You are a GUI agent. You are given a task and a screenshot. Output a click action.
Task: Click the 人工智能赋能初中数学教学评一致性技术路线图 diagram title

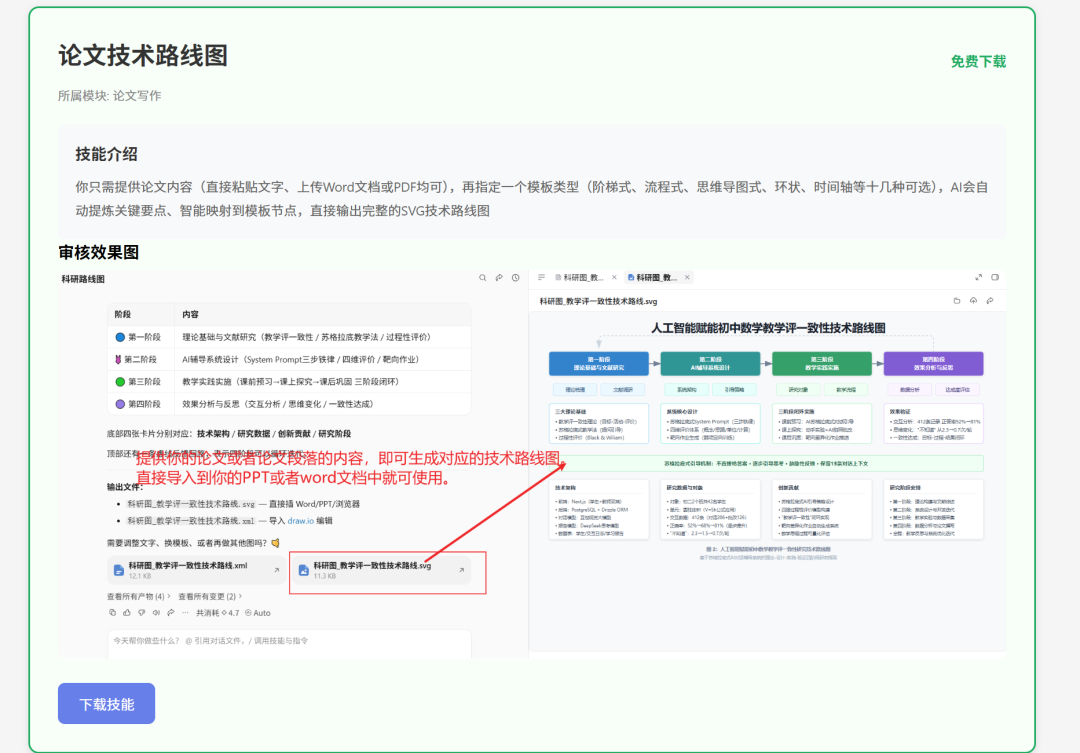tap(768, 328)
